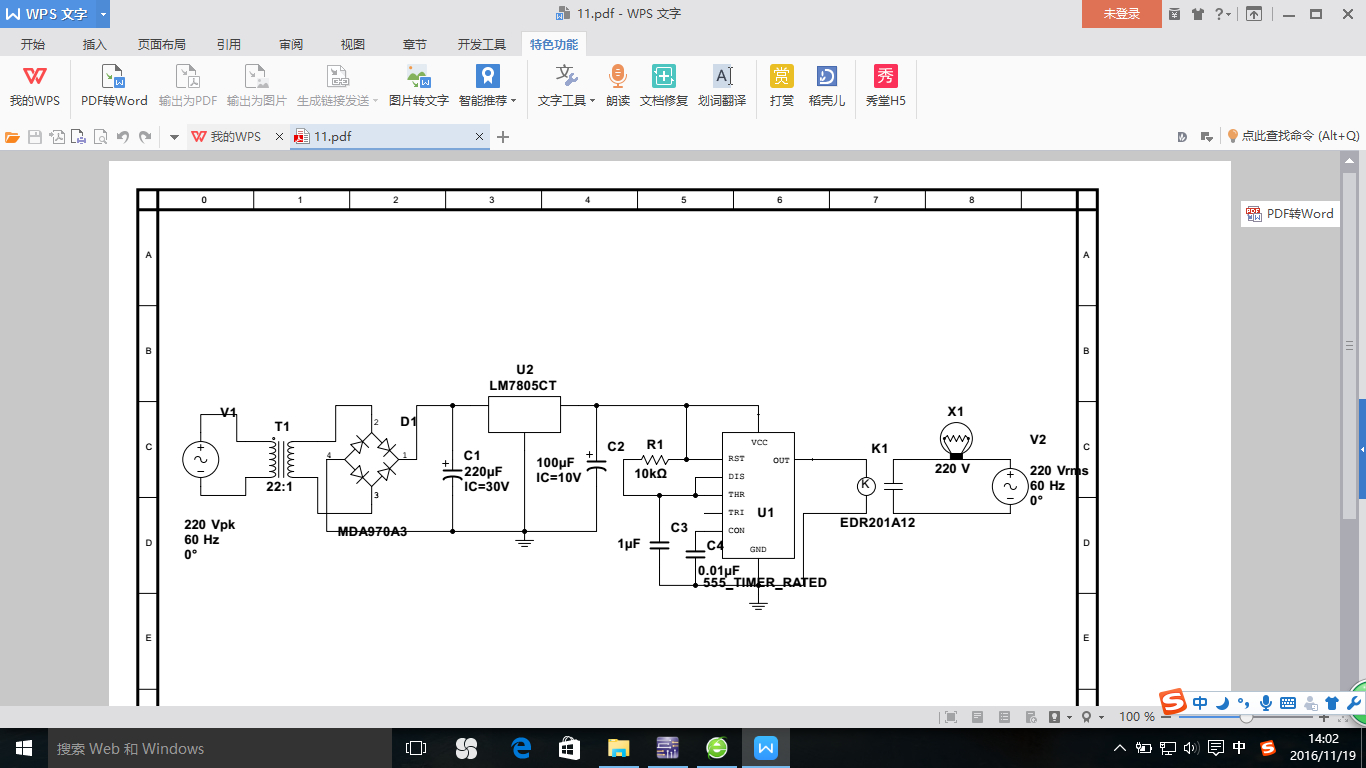Switch to the 我的WPS document tab
This screenshot has width=1366, height=768.
point(234,137)
